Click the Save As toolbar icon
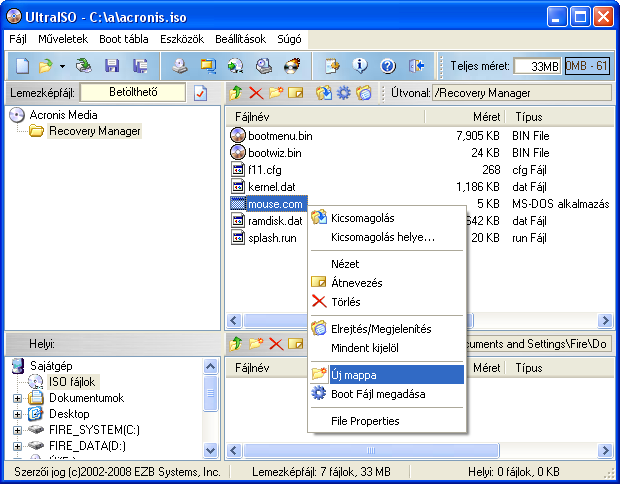Viewport: 620px width, 484px height. (x=140, y=66)
